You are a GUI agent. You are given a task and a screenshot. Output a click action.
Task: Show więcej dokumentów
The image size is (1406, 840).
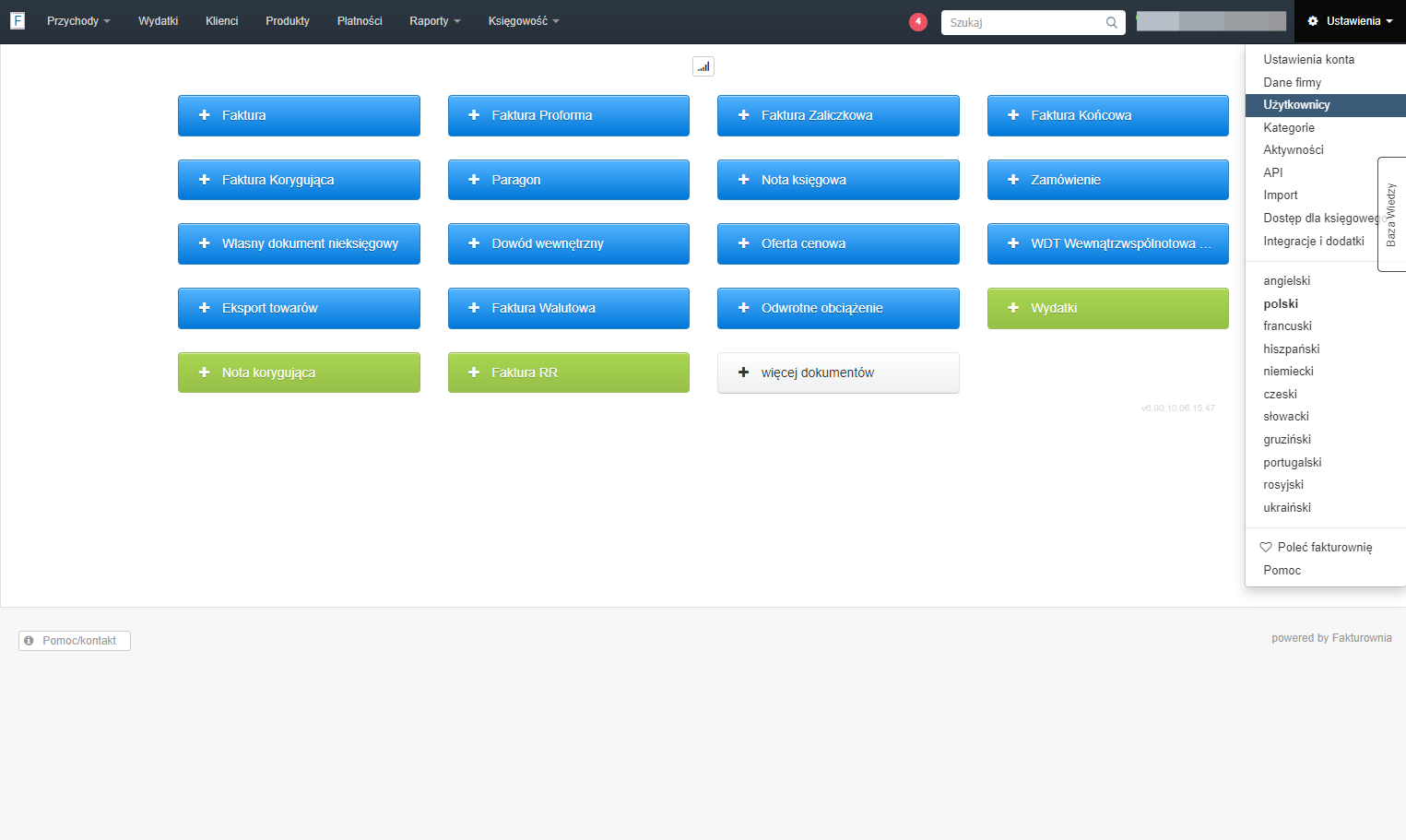838,373
